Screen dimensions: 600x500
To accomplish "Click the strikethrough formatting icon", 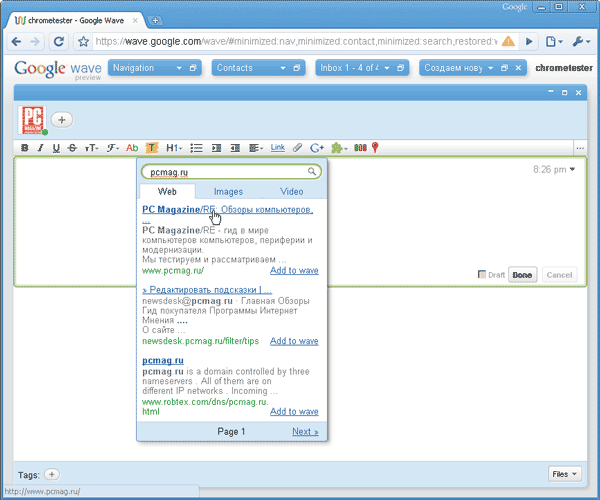I will click(x=72, y=148).
